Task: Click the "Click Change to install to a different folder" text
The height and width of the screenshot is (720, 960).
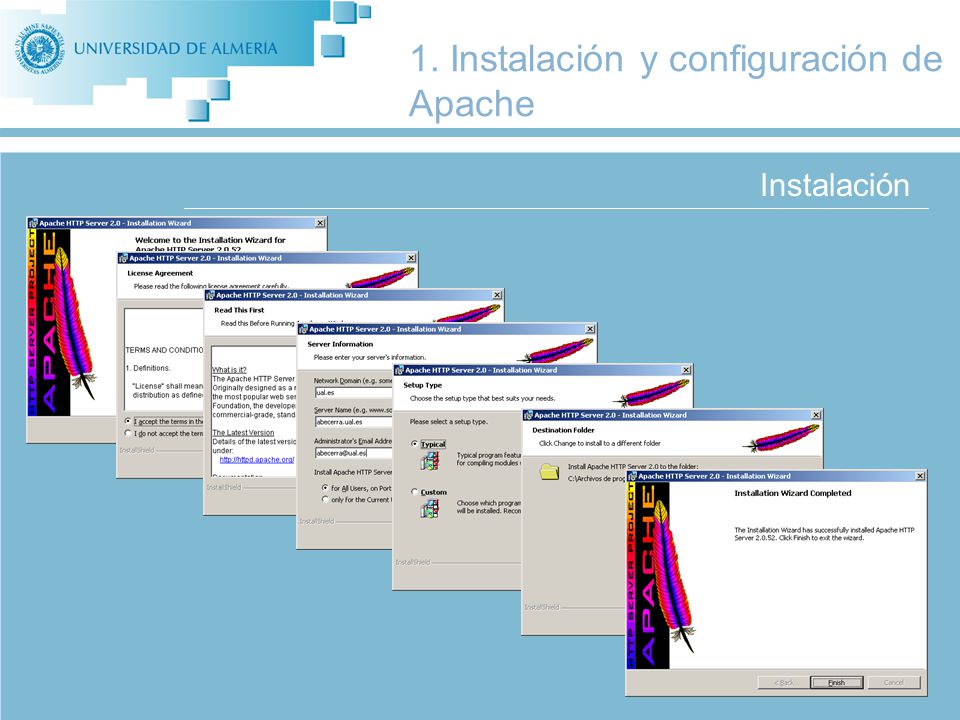Action: click(x=600, y=443)
